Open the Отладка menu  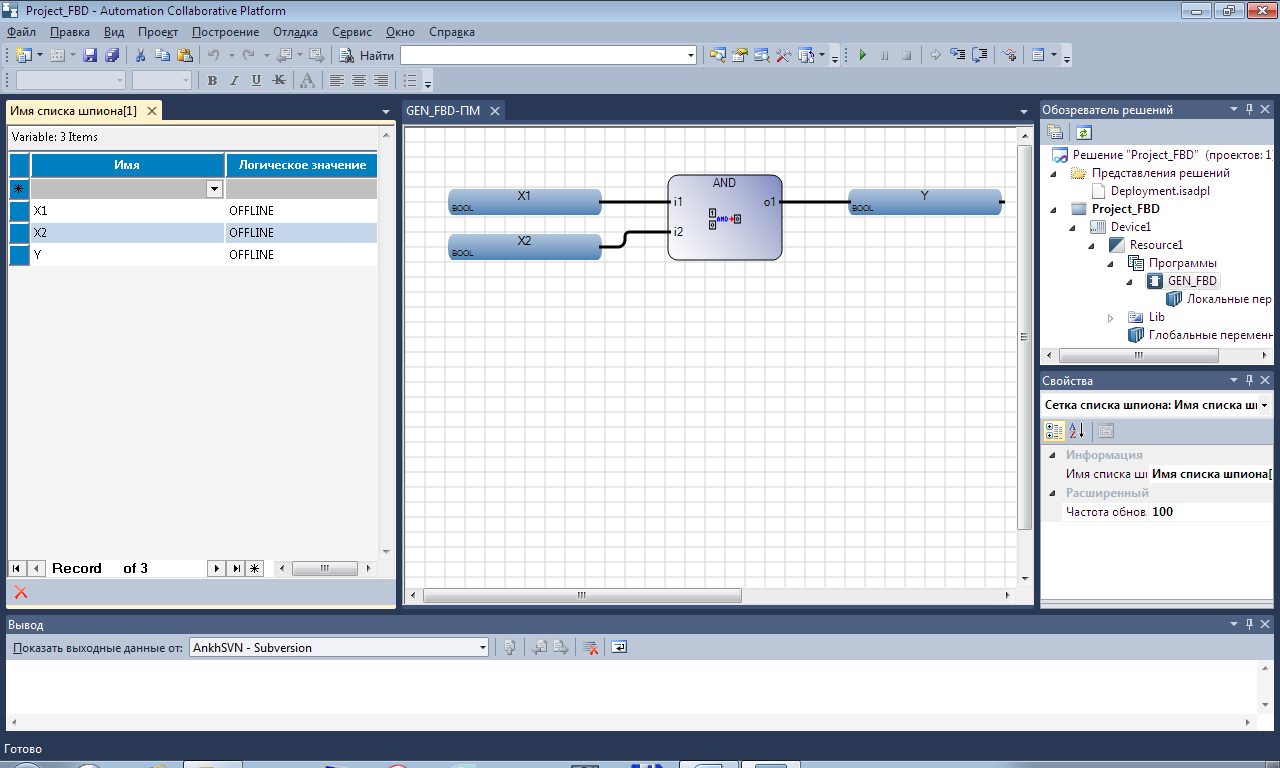pyautogui.click(x=295, y=32)
